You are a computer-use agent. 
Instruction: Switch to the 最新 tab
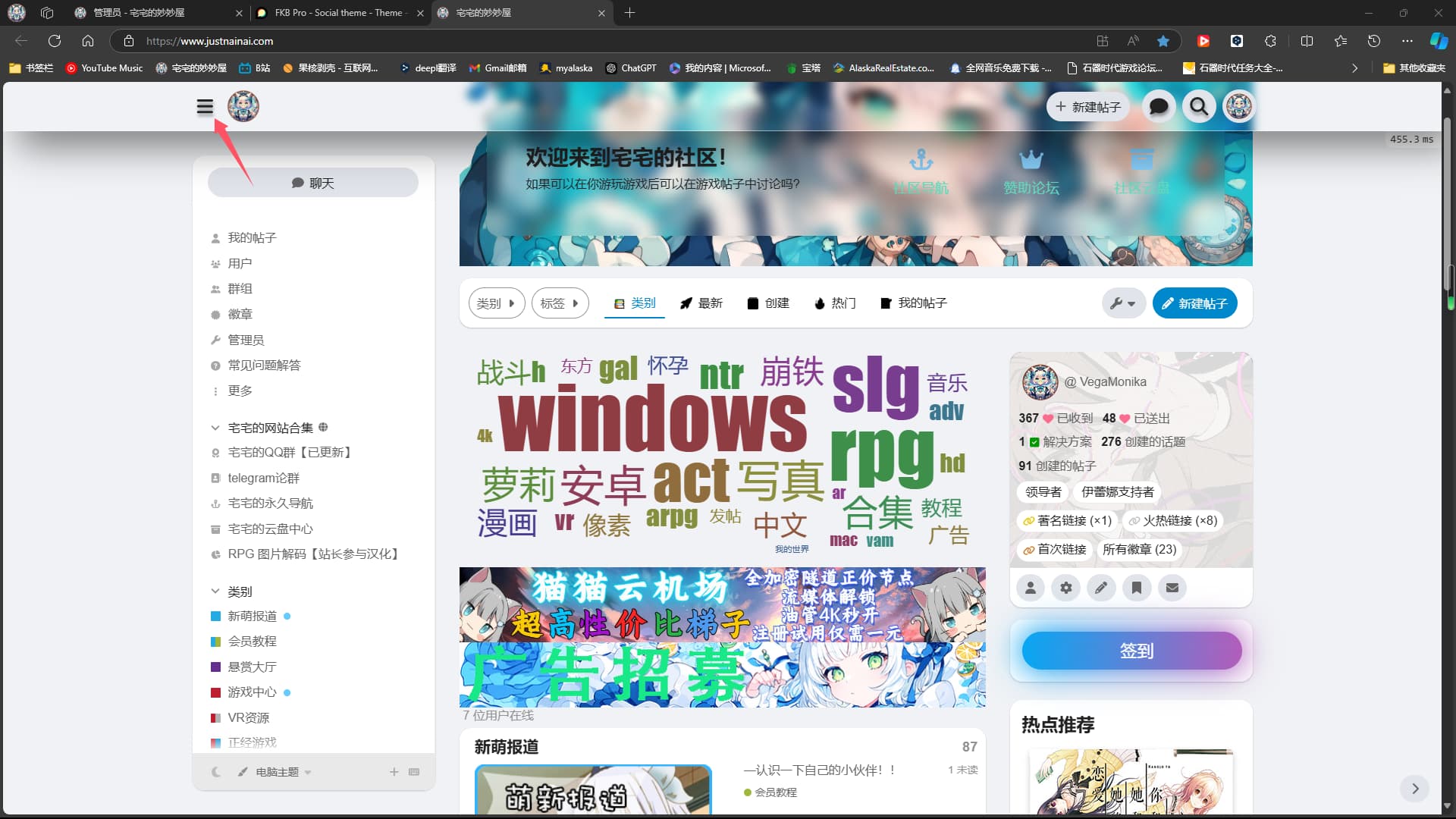tap(701, 303)
